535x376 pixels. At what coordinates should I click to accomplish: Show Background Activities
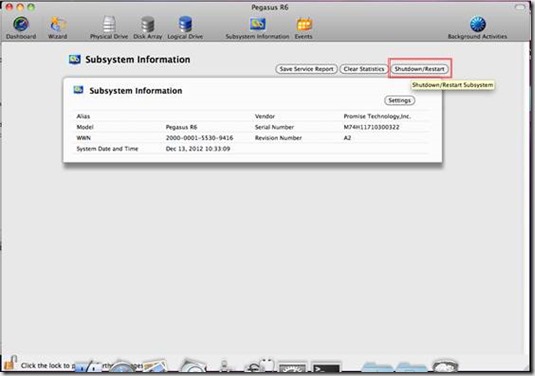point(477,28)
